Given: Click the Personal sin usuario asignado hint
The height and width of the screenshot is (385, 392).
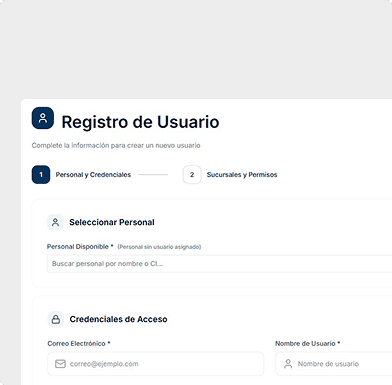Looking at the screenshot, I should pyautogui.click(x=159, y=247).
